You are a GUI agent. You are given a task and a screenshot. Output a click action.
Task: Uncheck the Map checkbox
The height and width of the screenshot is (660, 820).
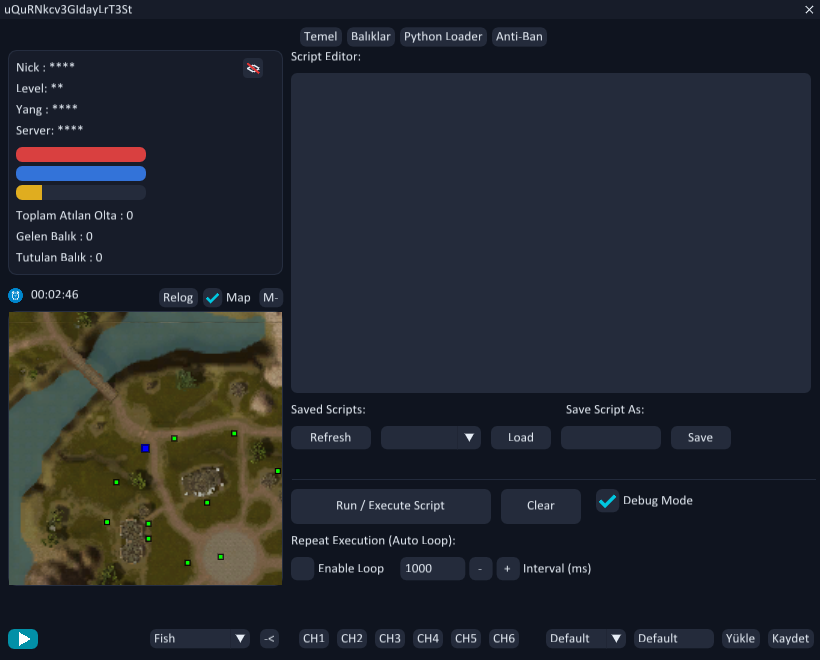tap(212, 298)
